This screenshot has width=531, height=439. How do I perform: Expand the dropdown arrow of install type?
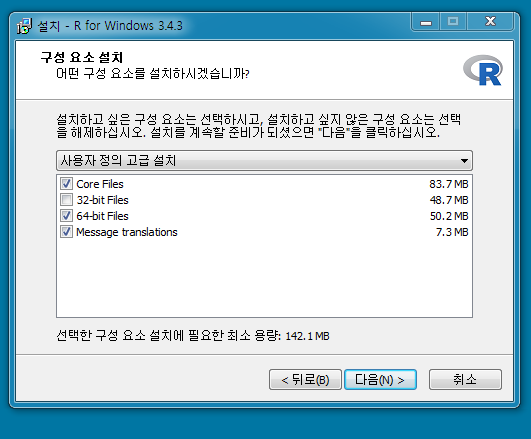464,161
